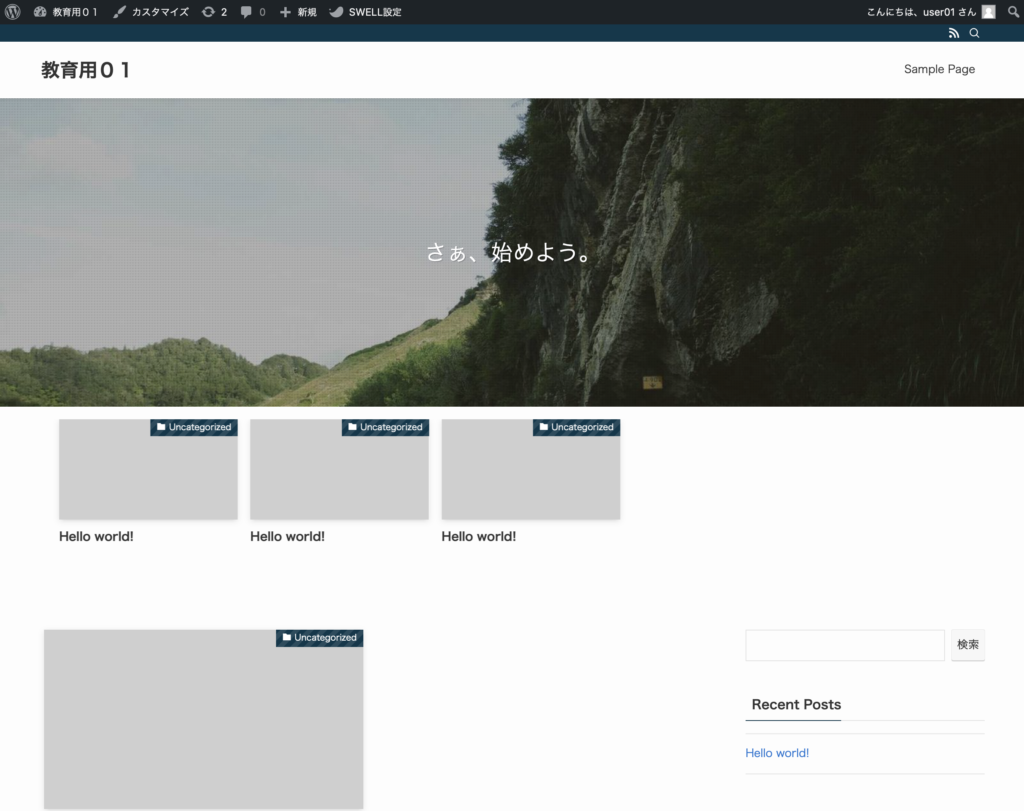Screen dimensions: 1024x811
Task: Click the 検索 search button
Action: [x=968, y=645]
